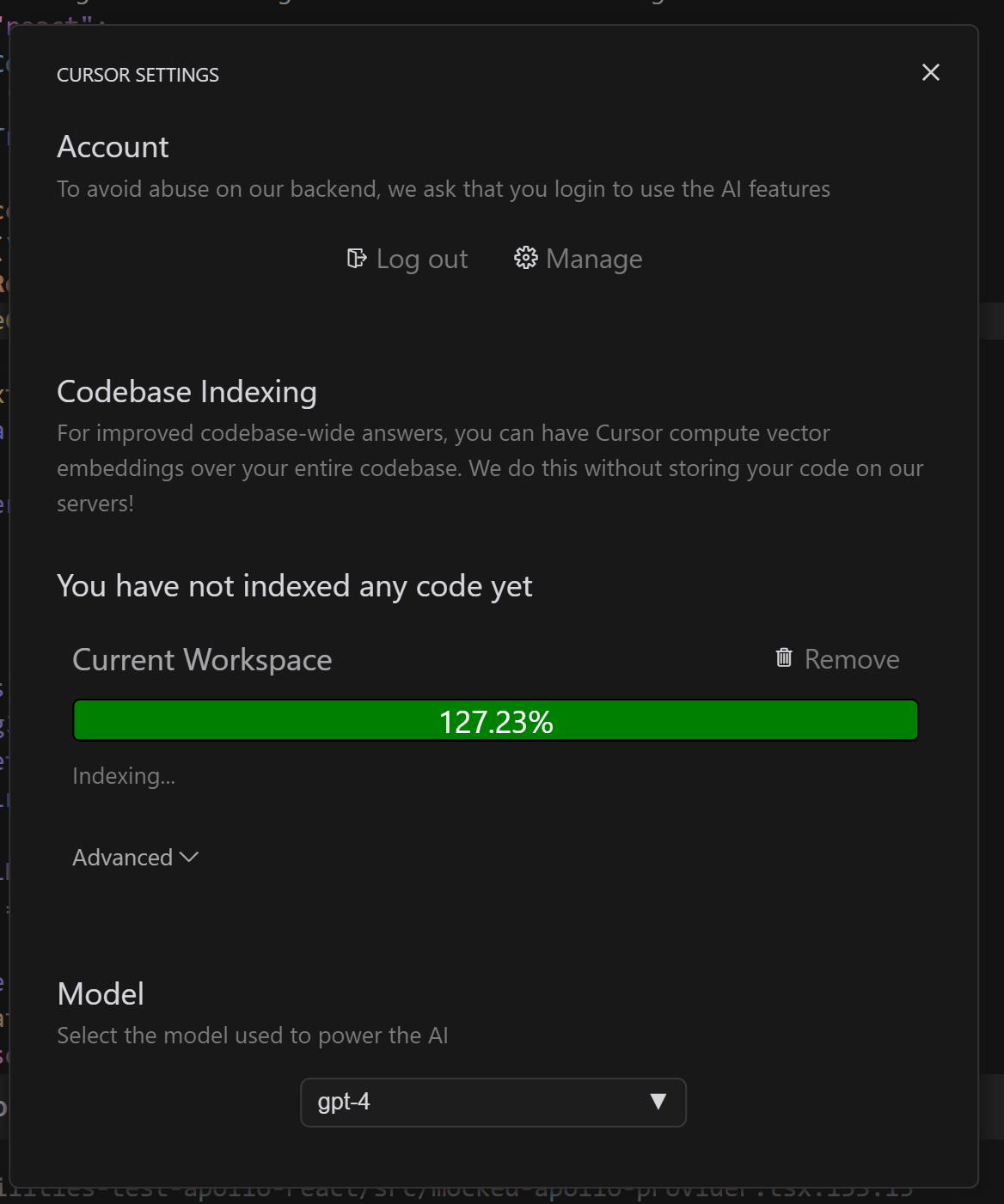Click the log out door icon
This screenshot has height=1204, width=1004.
click(357, 258)
